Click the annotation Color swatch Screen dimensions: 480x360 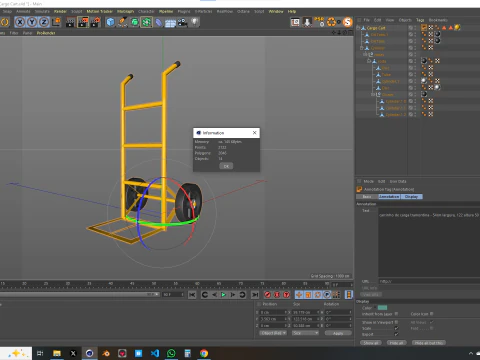pyautogui.click(x=382, y=308)
